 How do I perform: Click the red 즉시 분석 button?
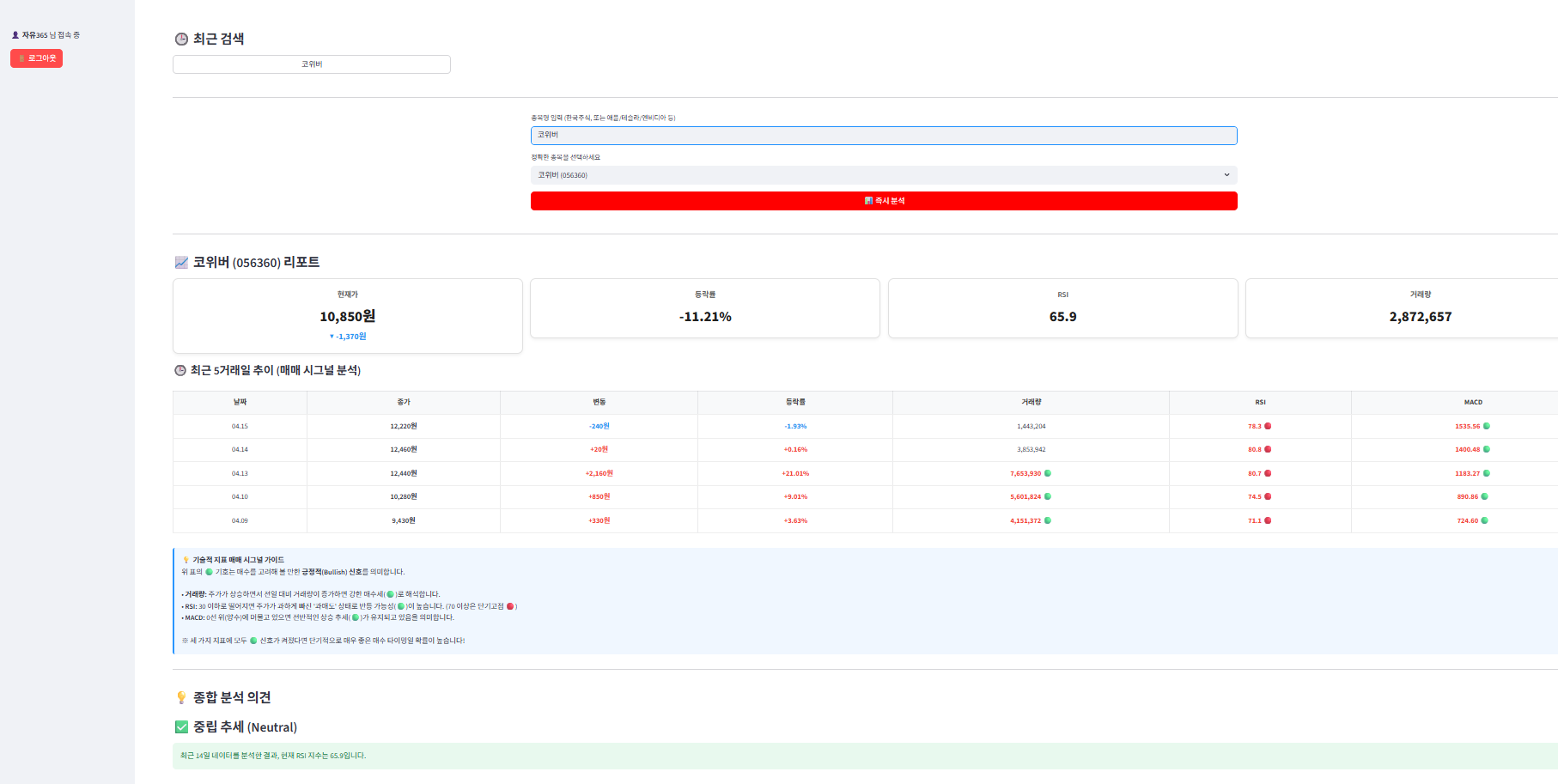(x=884, y=201)
